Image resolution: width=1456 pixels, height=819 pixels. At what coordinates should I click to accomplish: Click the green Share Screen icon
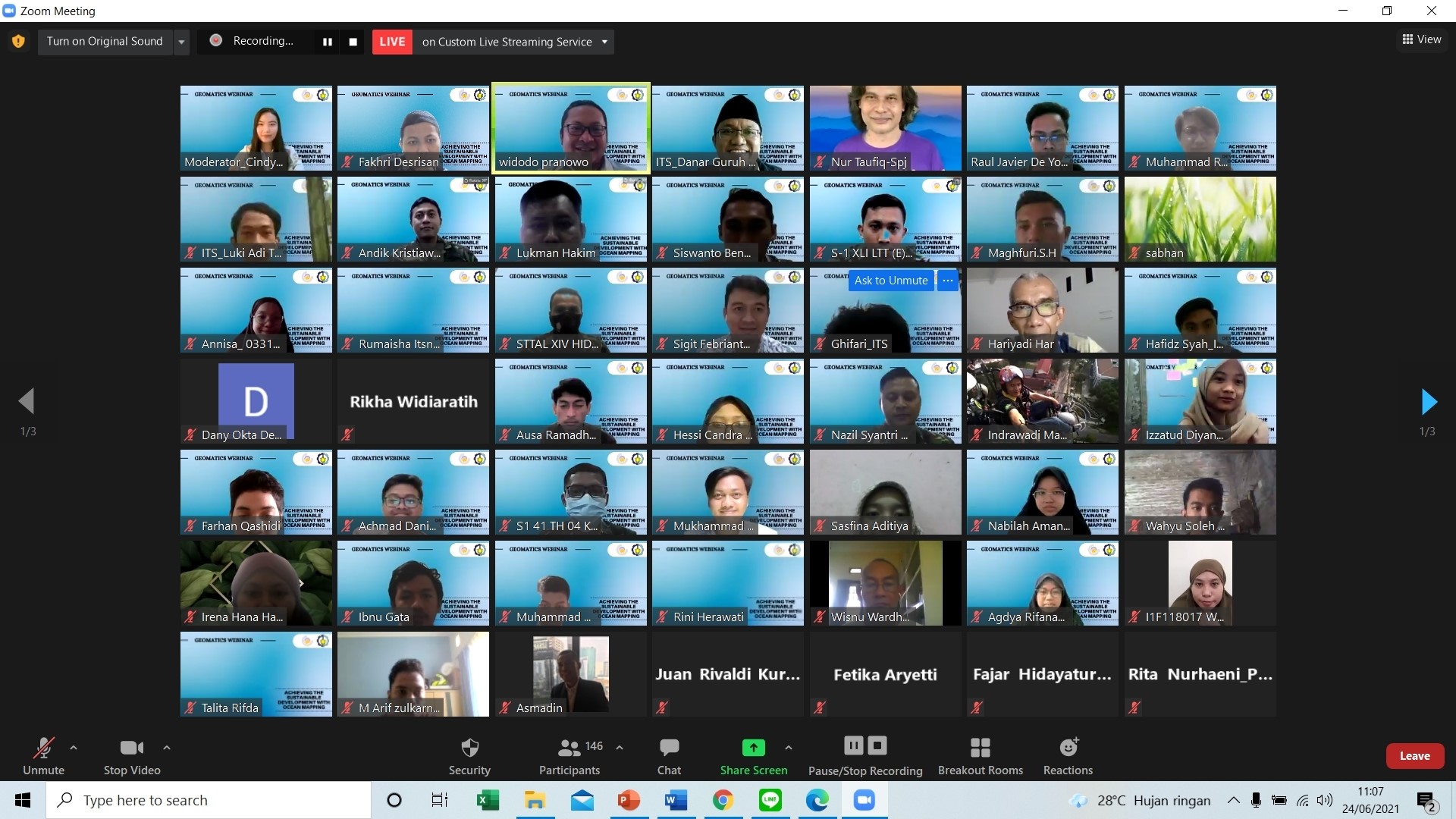tap(753, 748)
